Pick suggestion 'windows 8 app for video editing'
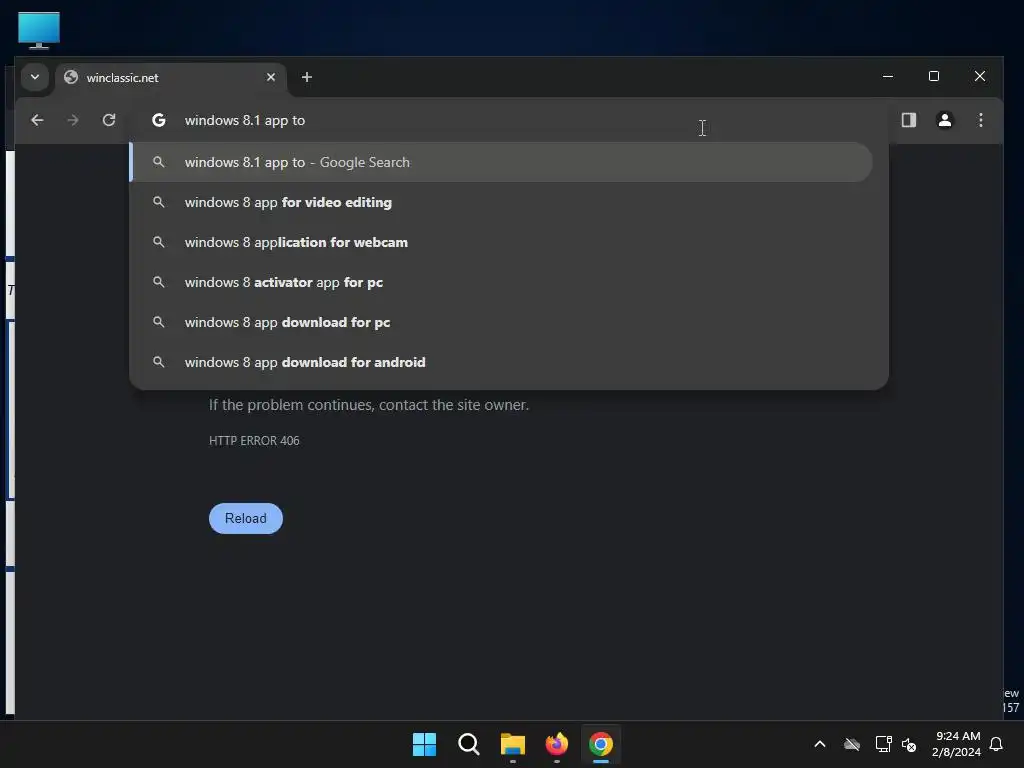Screen dimensions: 1024x768 [x=501, y=202]
